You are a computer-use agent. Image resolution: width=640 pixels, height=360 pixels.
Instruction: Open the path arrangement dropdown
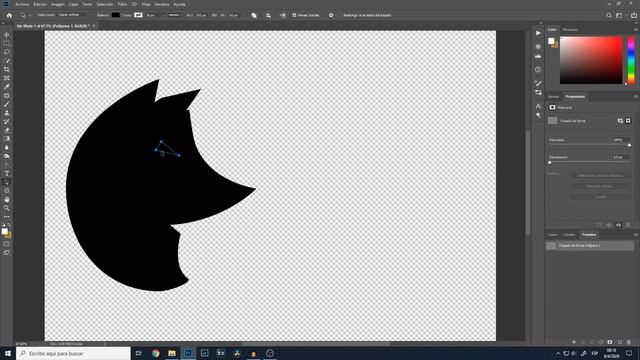pos(283,15)
